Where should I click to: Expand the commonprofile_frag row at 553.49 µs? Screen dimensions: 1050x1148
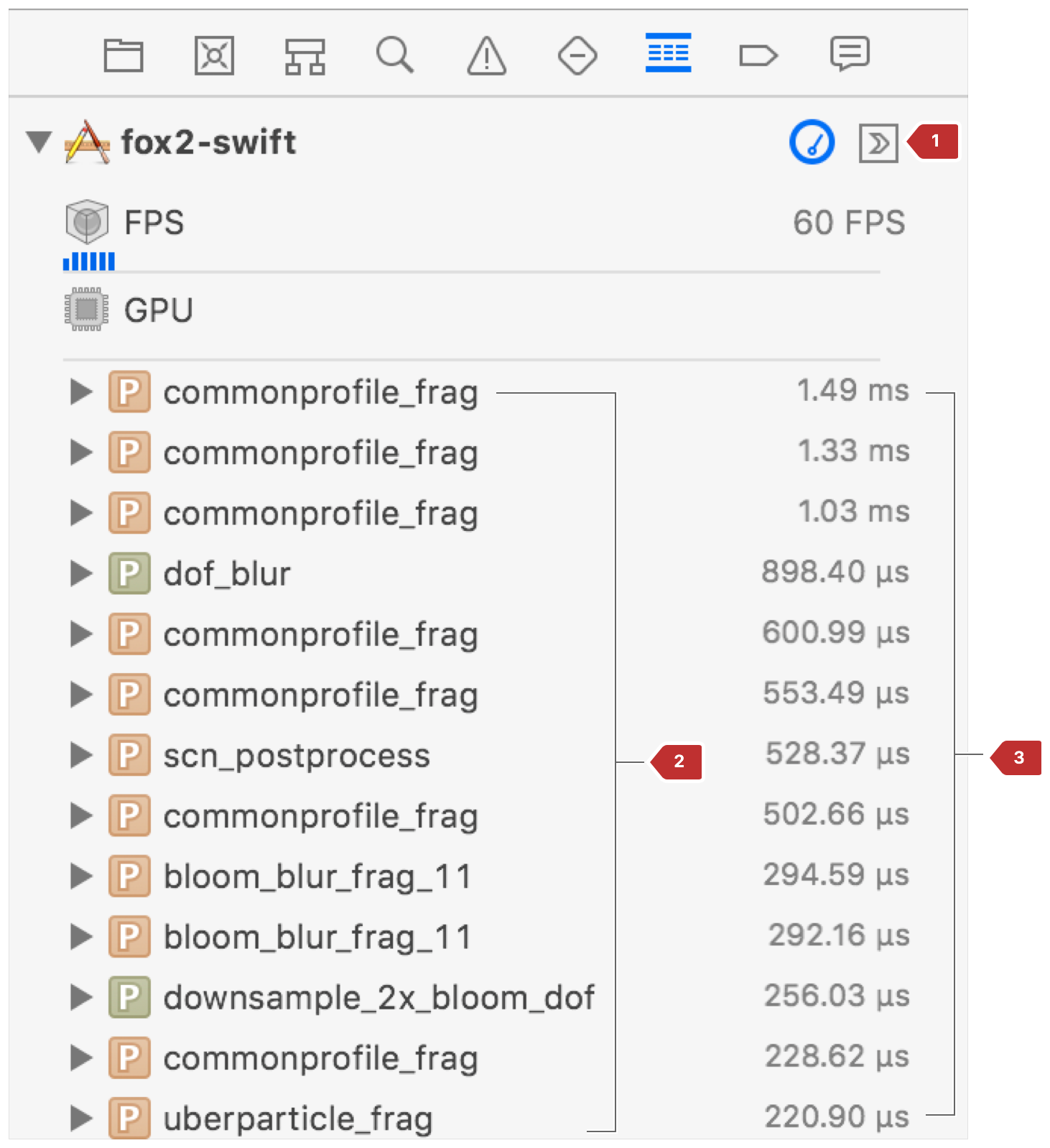(81, 694)
